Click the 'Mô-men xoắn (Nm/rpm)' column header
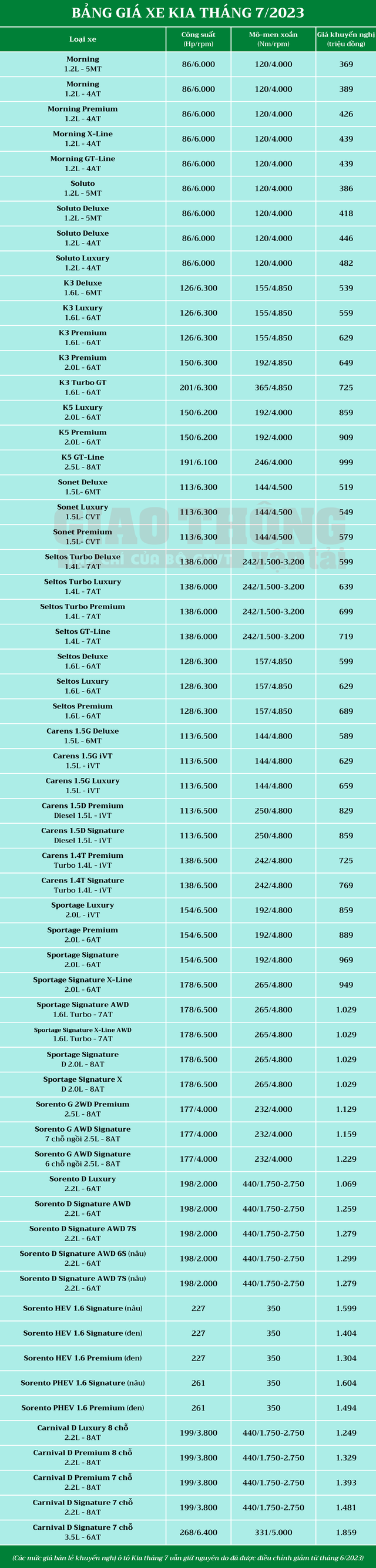This screenshot has height=1568, width=376. click(273, 39)
